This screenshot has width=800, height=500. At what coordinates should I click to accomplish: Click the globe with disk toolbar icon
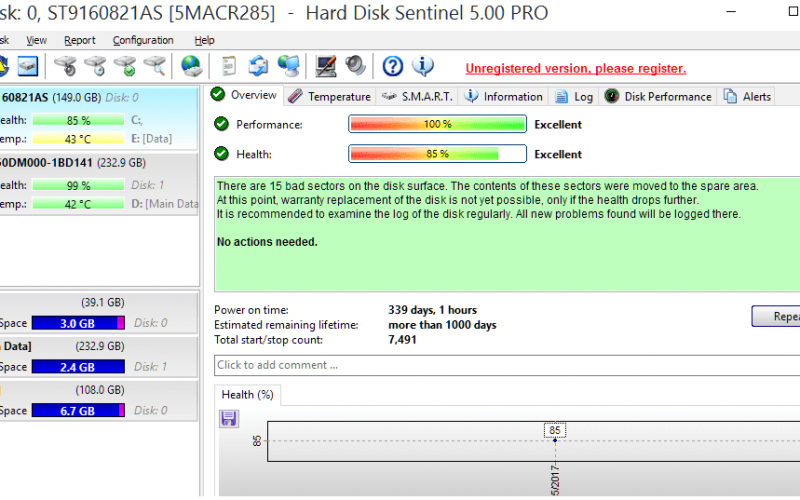(x=191, y=66)
